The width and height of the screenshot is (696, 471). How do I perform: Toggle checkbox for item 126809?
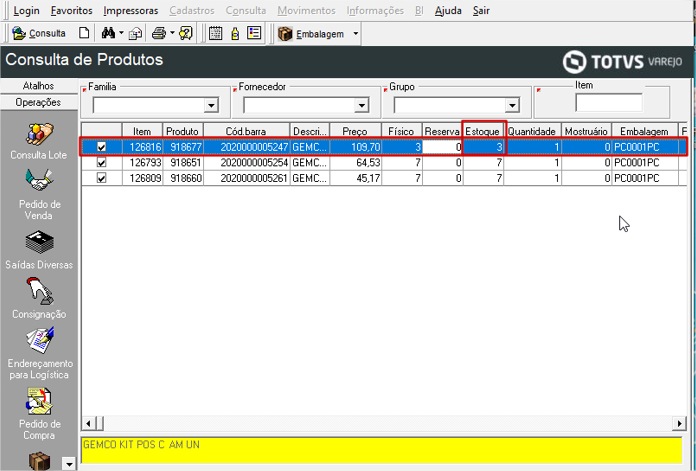[102, 178]
